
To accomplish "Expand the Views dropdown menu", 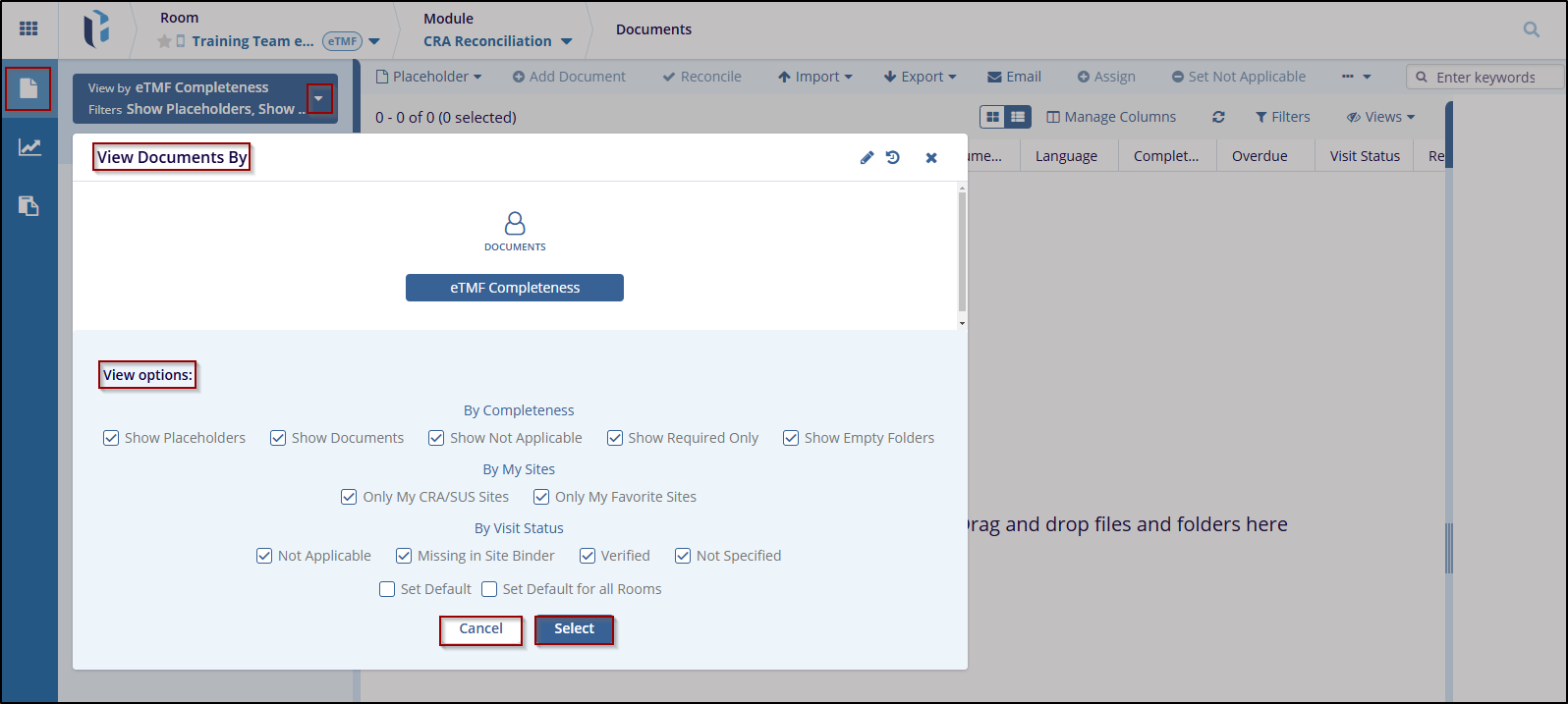I will point(1381,117).
